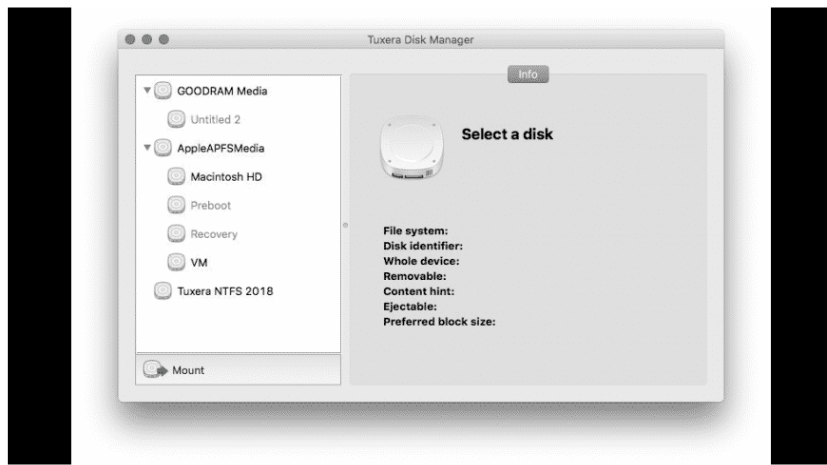Collapse the AppleAPFSMedia disclosure triangle

point(146,148)
